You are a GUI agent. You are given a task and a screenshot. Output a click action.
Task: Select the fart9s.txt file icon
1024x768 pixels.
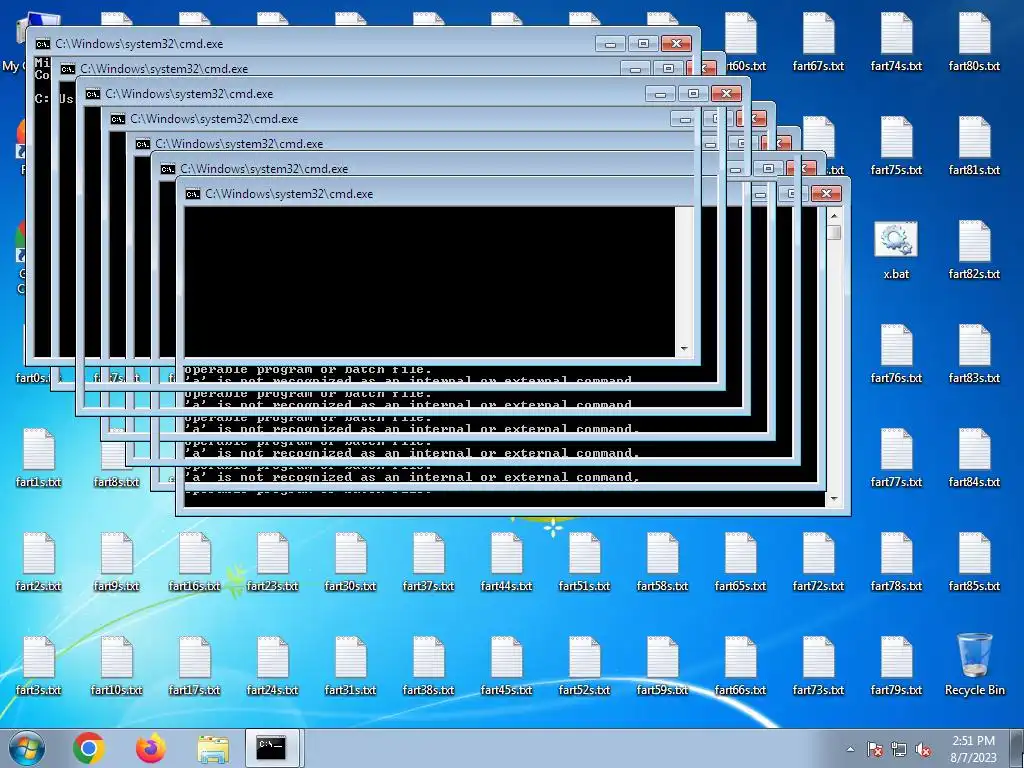click(116, 562)
